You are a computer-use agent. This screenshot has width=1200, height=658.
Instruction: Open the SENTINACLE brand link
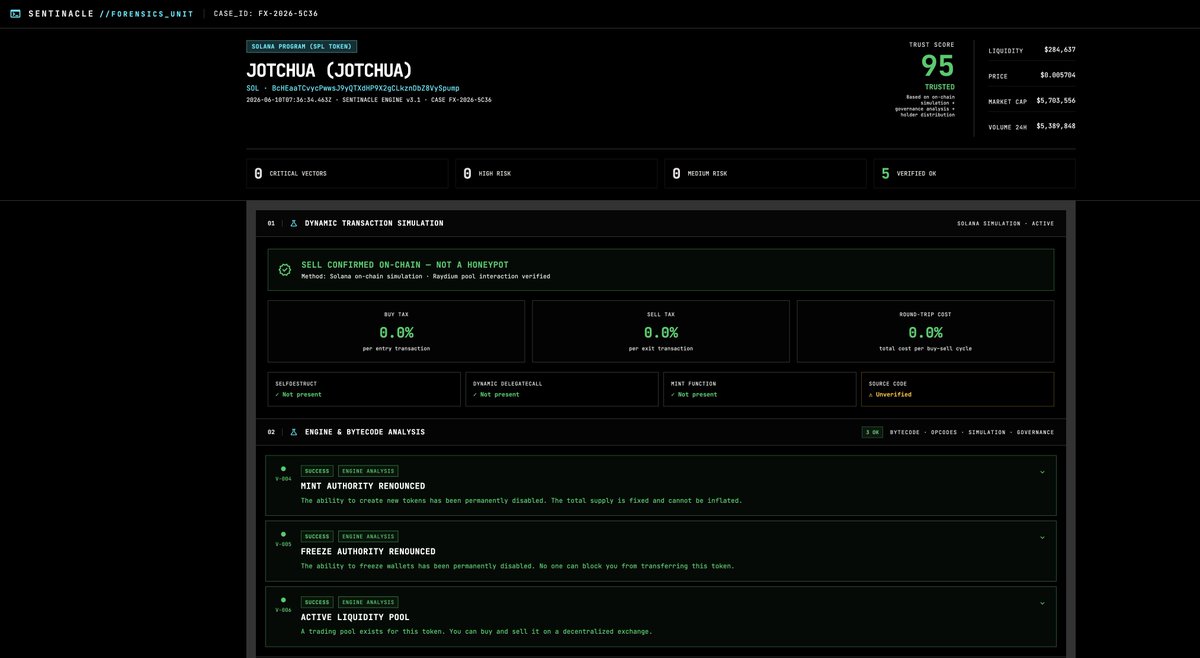60,14
